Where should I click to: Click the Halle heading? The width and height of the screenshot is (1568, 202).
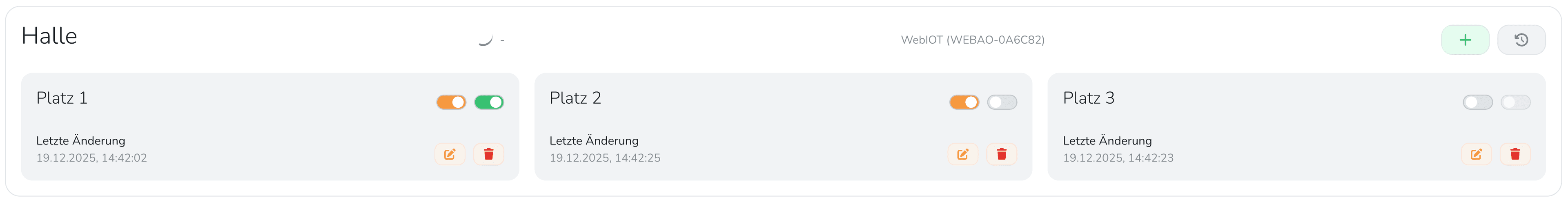49,36
